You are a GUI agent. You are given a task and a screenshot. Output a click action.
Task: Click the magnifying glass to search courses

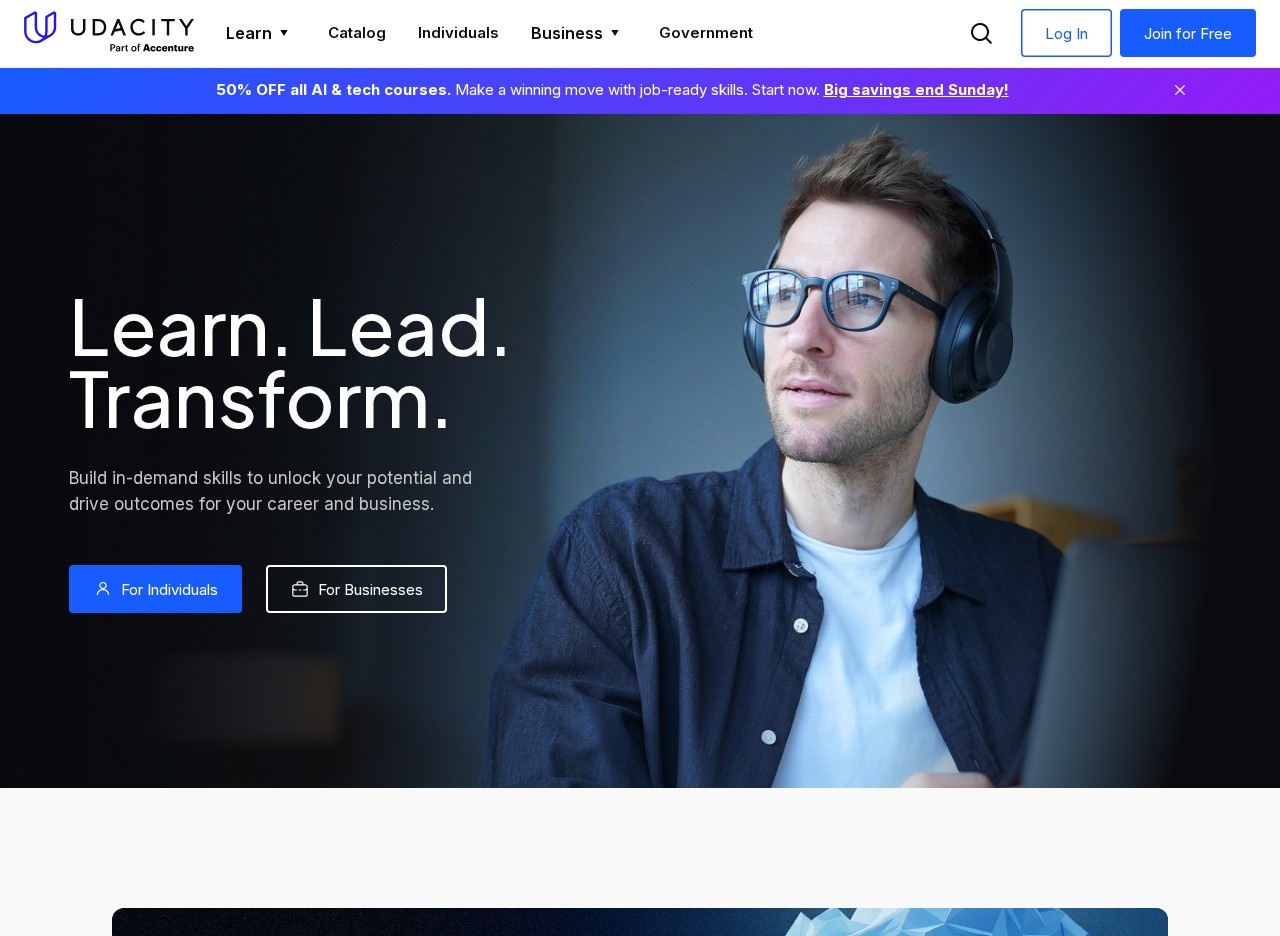(x=981, y=33)
